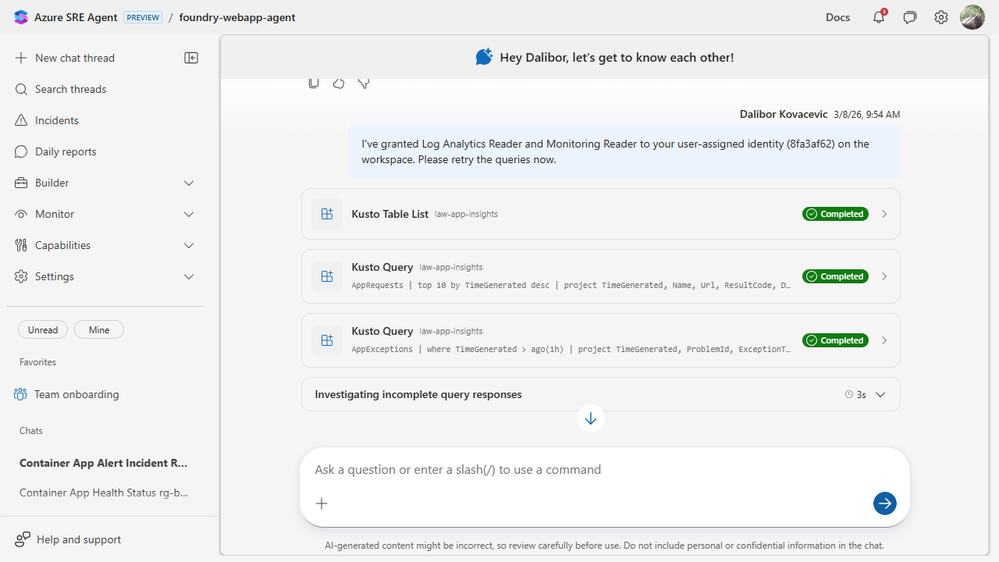Toggle the Mine filter pill

pyautogui.click(x=99, y=330)
